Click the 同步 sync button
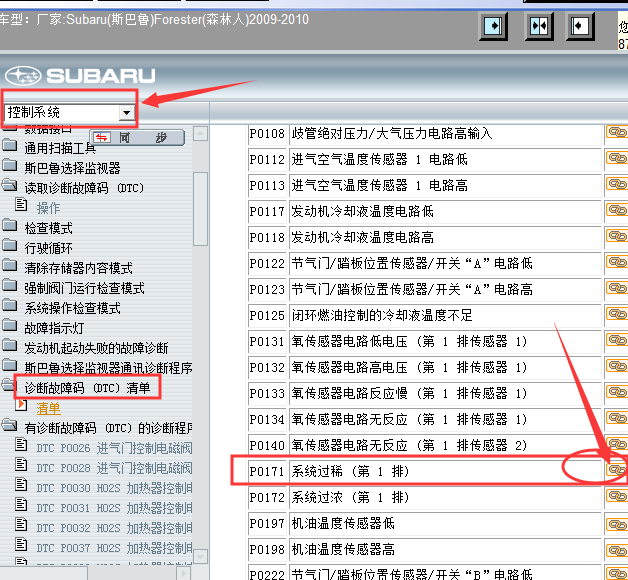This screenshot has width=628, height=580. coord(137,138)
